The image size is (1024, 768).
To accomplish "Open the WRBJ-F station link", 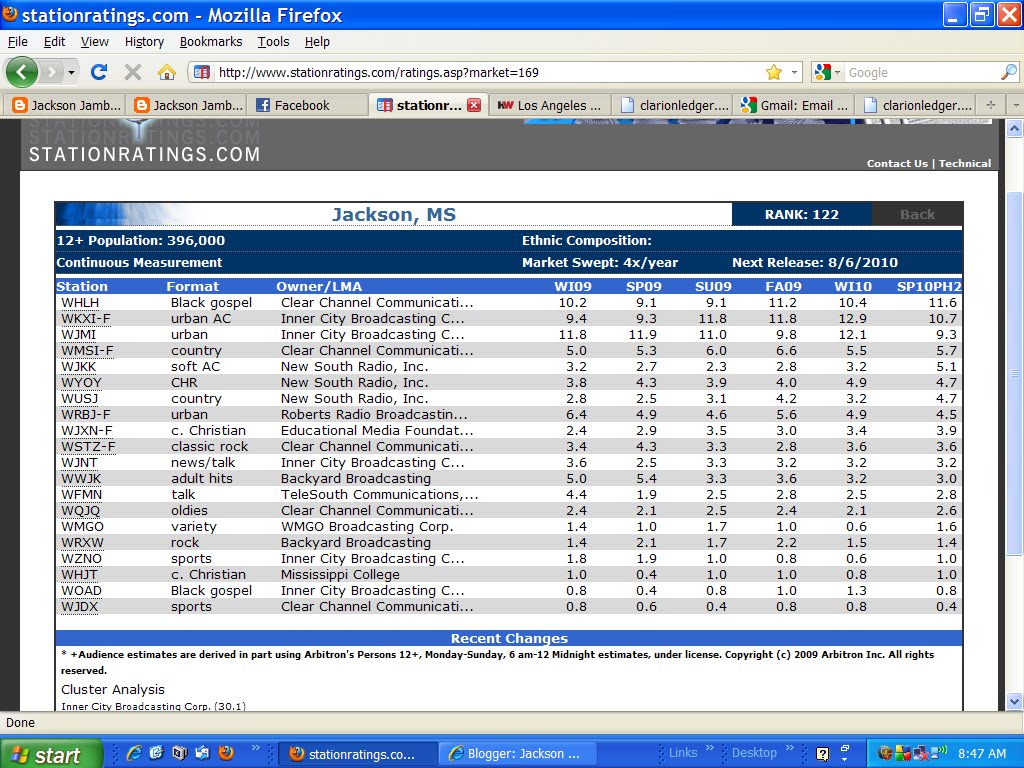I will (86, 415).
